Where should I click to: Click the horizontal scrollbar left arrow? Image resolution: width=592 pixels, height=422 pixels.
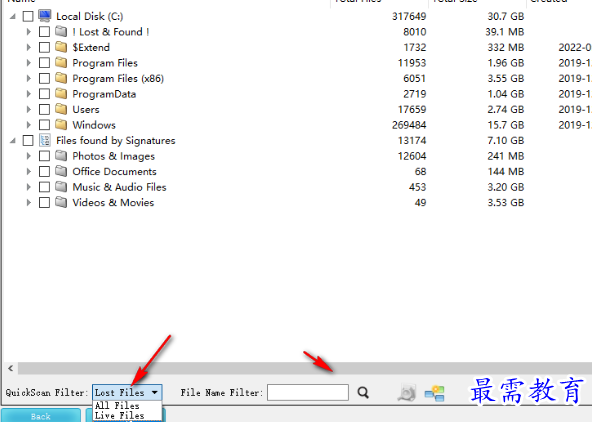[x=11, y=368]
